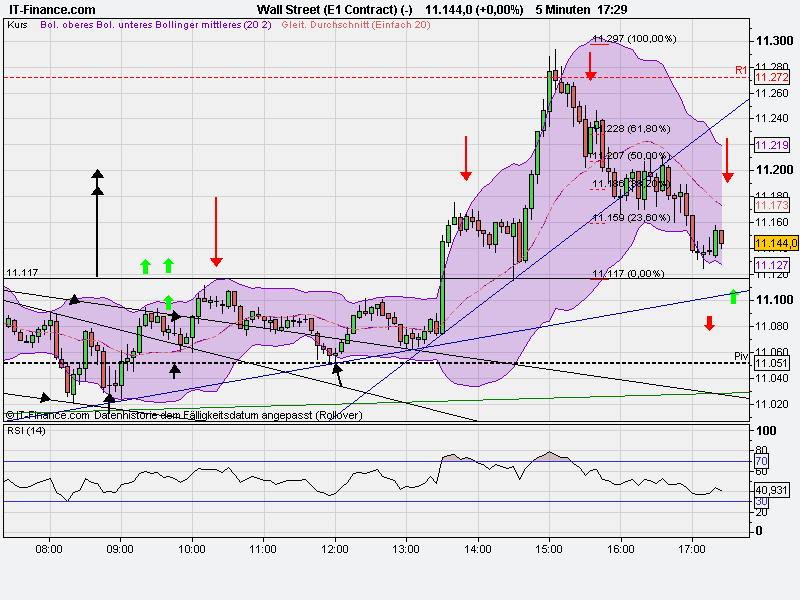The width and height of the screenshot is (800, 600).
Task: Click the Piv pivot label
Action: (741, 356)
